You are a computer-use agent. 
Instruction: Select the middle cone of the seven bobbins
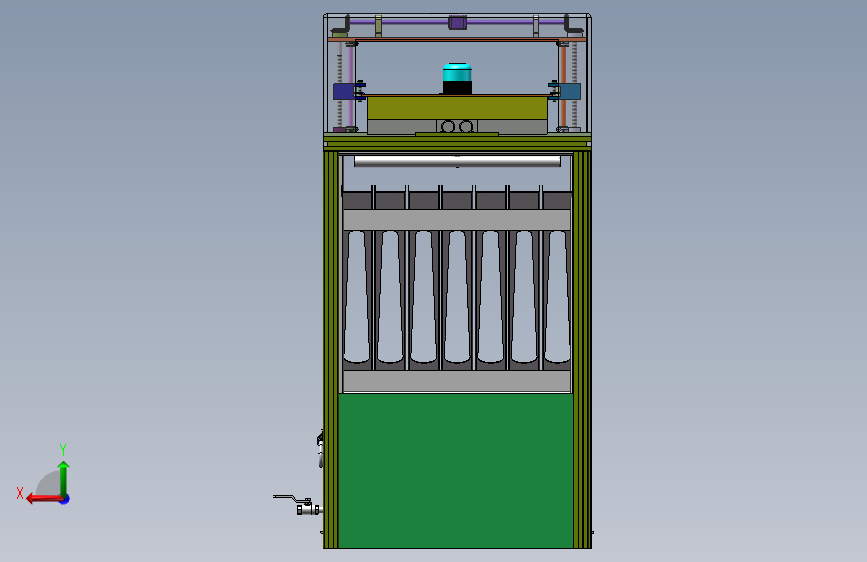pos(457,297)
